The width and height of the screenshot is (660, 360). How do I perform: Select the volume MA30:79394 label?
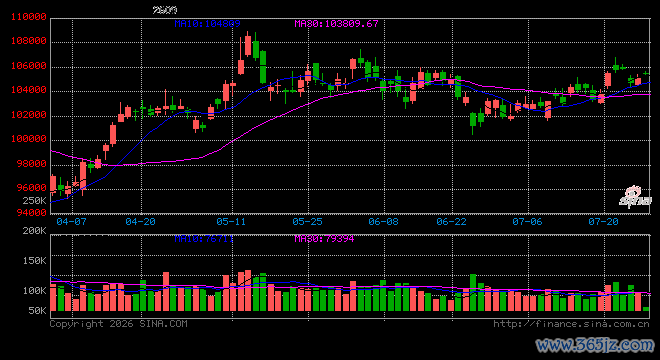point(324,239)
